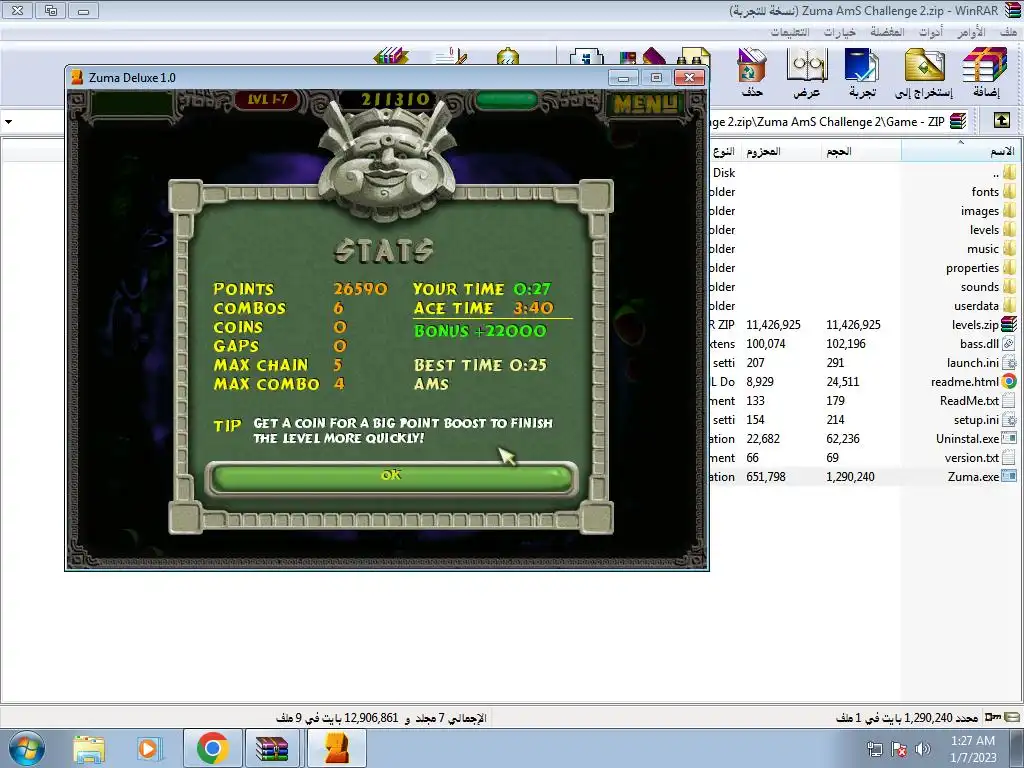
Task: Switch to Zuma via its taskbar icon
Action: click(x=336, y=749)
